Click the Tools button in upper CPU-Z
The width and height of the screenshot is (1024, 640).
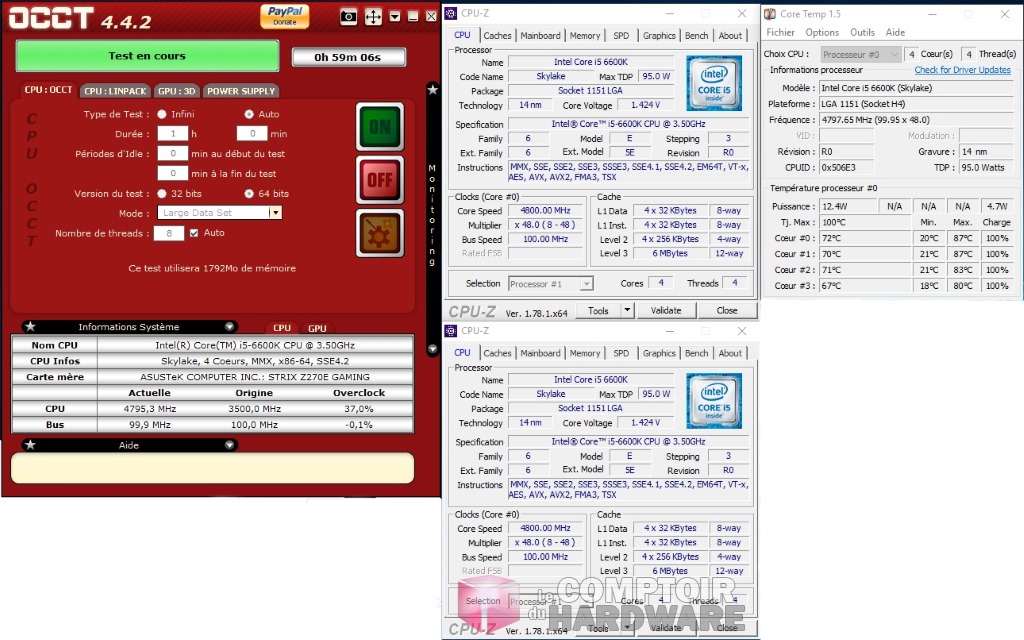click(598, 310)
